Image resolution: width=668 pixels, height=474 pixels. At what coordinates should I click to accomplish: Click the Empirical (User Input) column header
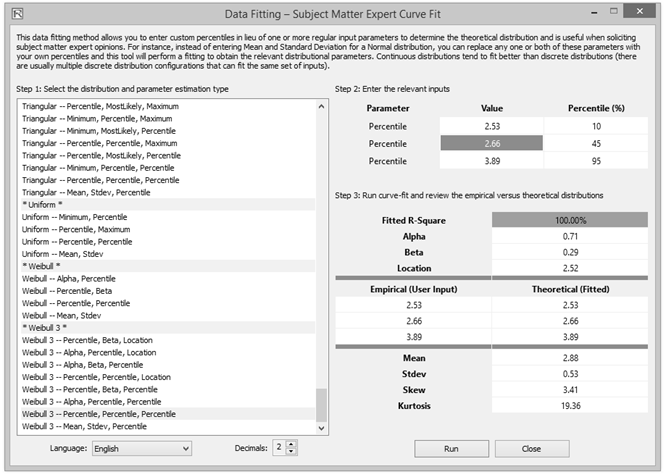[x=414, y=289]
